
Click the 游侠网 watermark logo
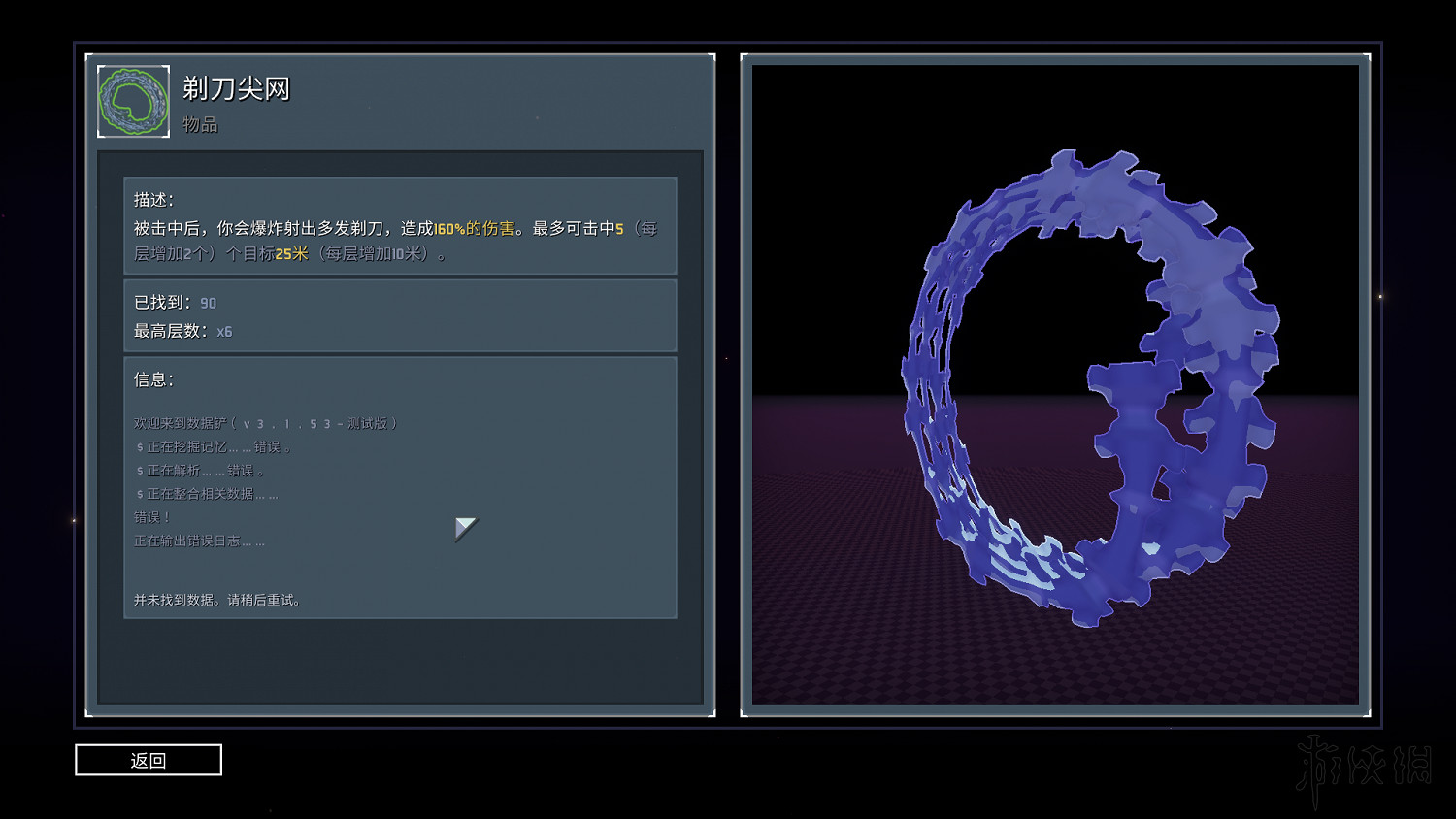pyautogui.click(x=1364, y=767)
